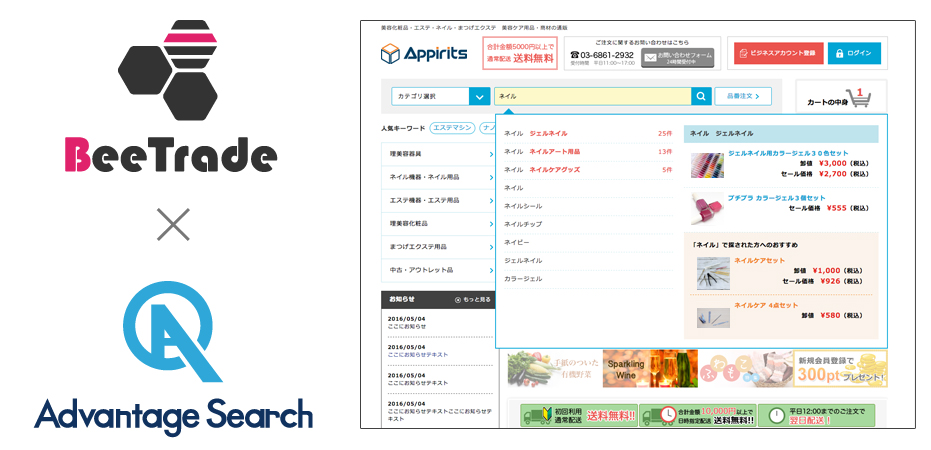Click the 品番注文 button
The width and height of the screenshot is (931, 450).
743,96
